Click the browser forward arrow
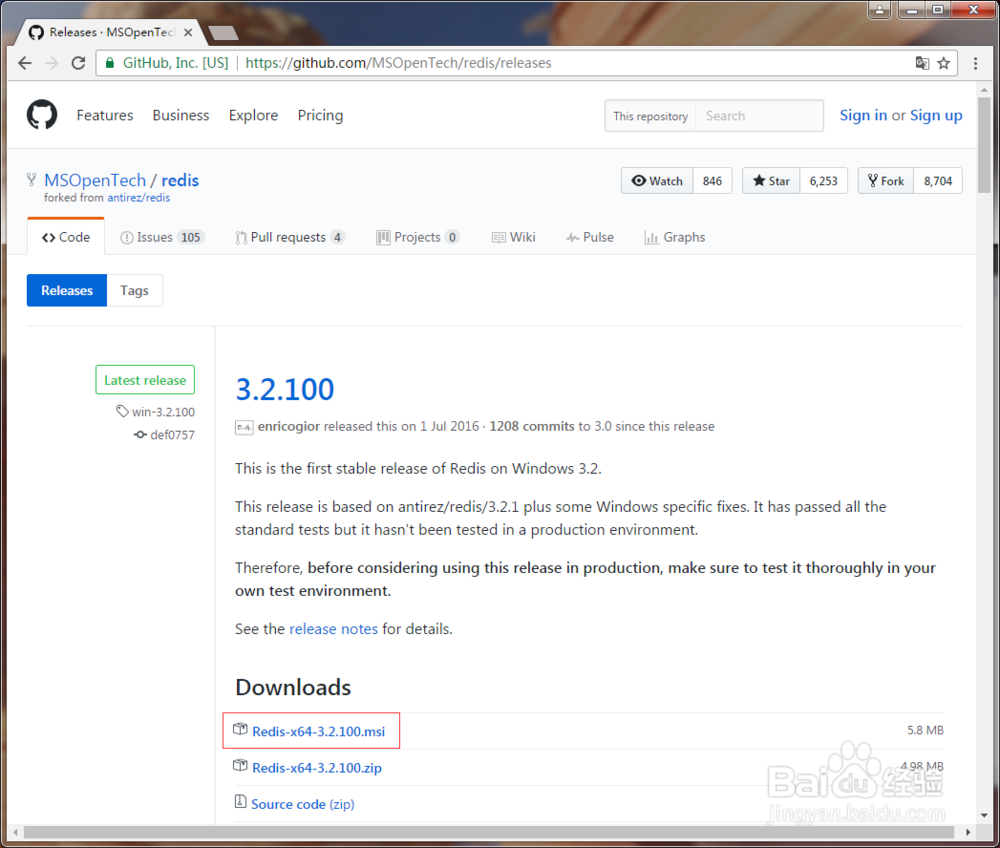Viewport: 1000px width, 848px height. tap(52, 63)
